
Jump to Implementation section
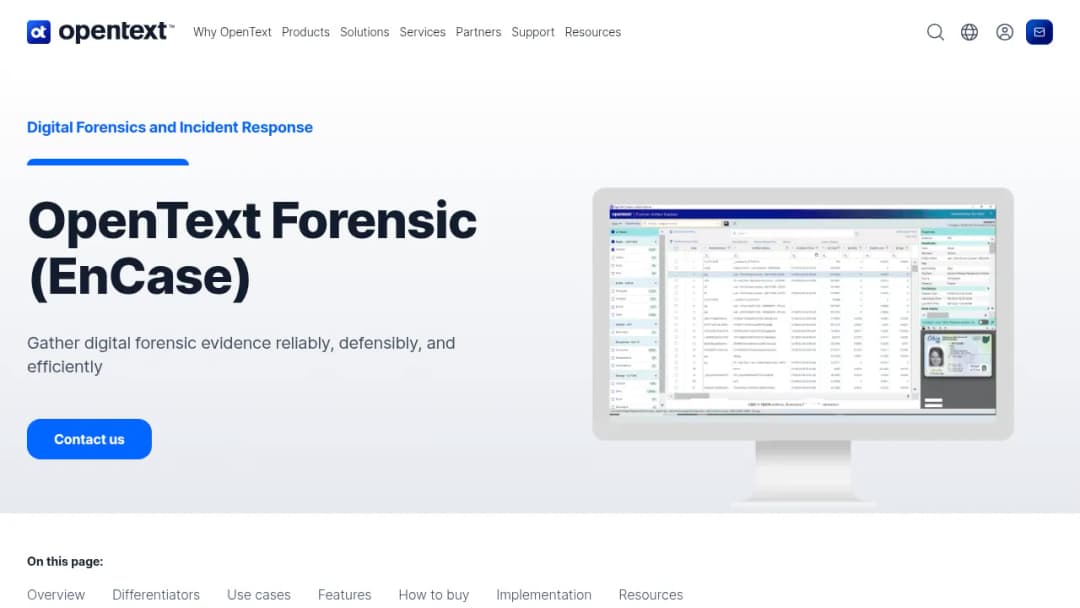point(543,594)
